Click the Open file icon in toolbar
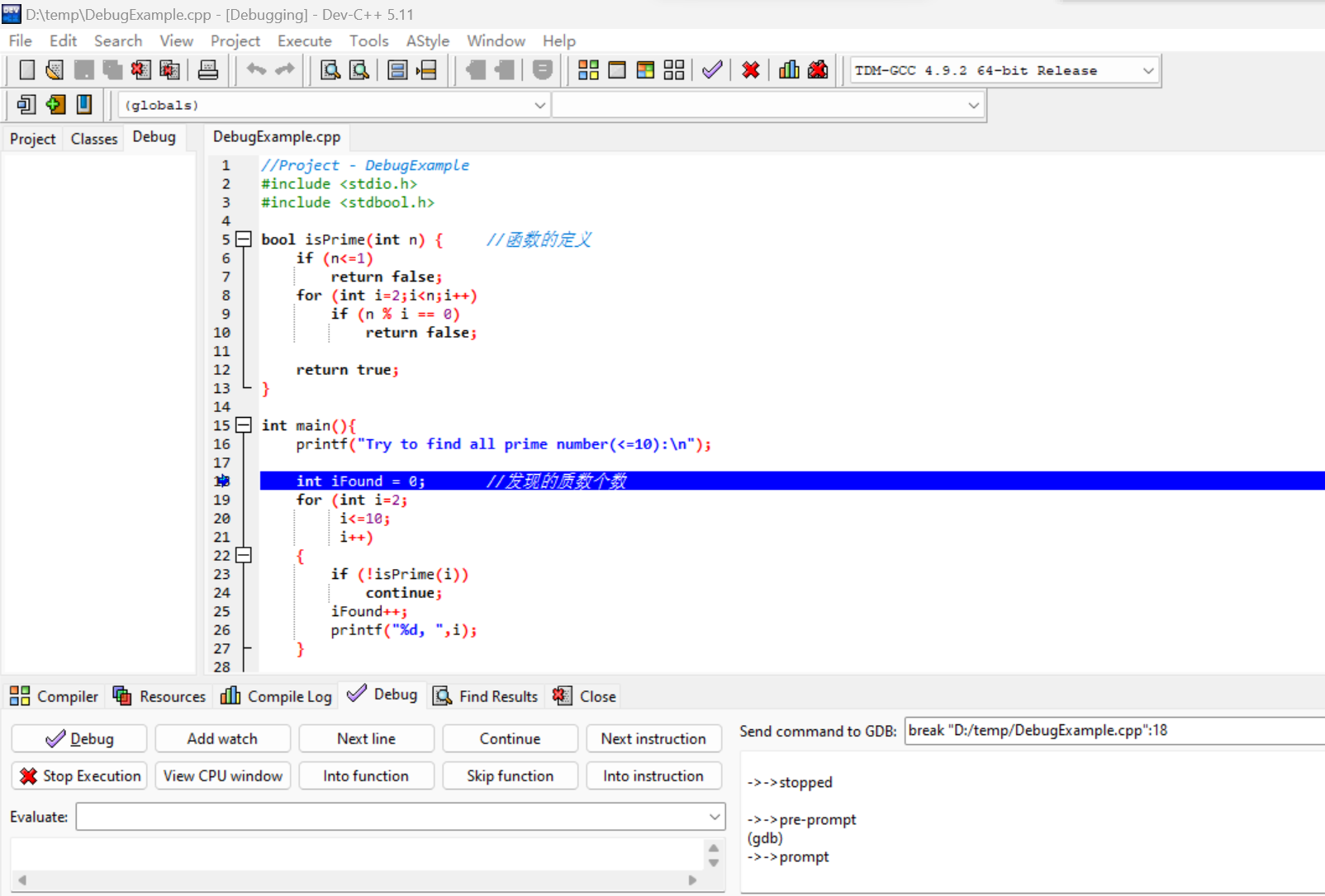The image size is (1325, 896). coord(55,70)
